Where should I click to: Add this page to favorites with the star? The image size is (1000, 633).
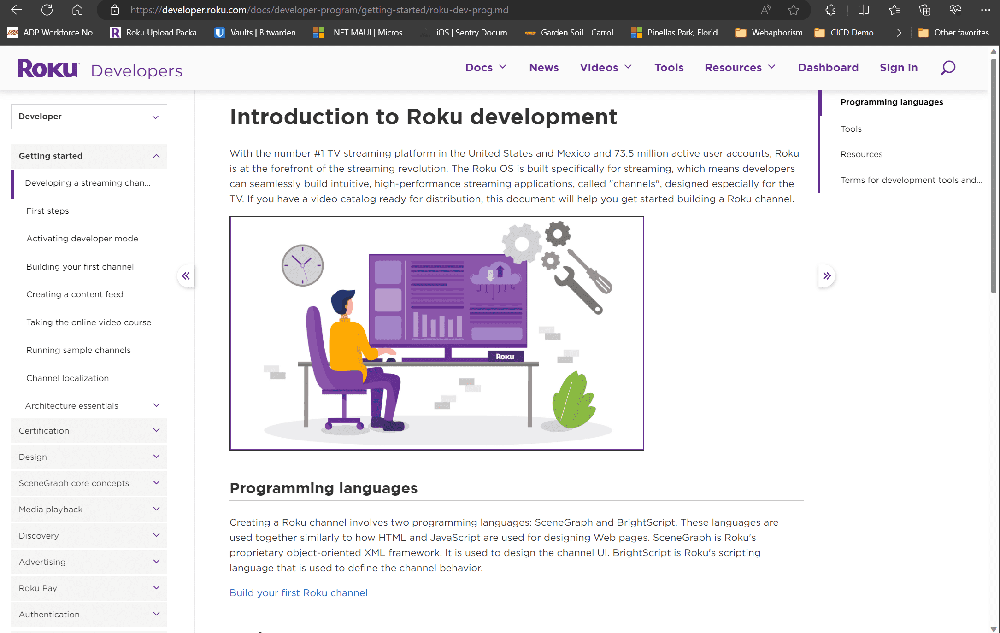click(x=792, y=11)
